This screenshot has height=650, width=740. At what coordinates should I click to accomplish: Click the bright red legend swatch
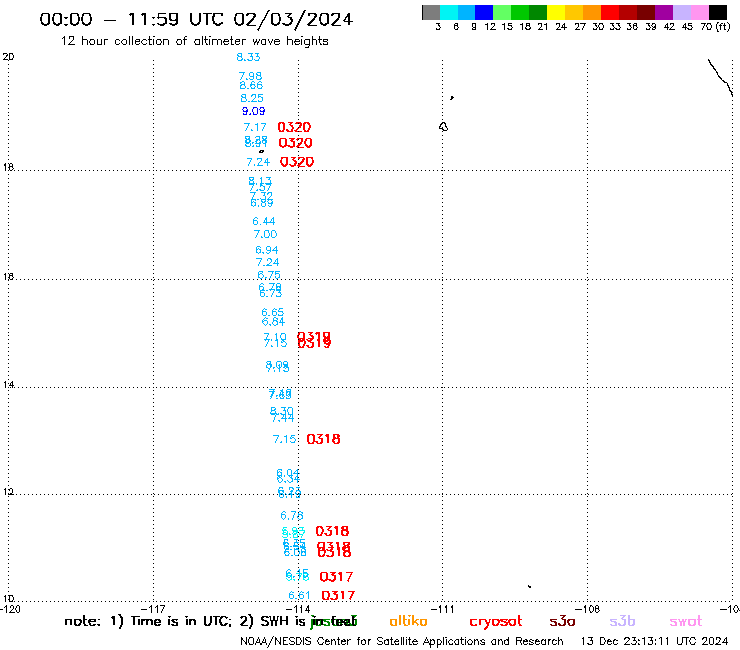pos(610,12)
